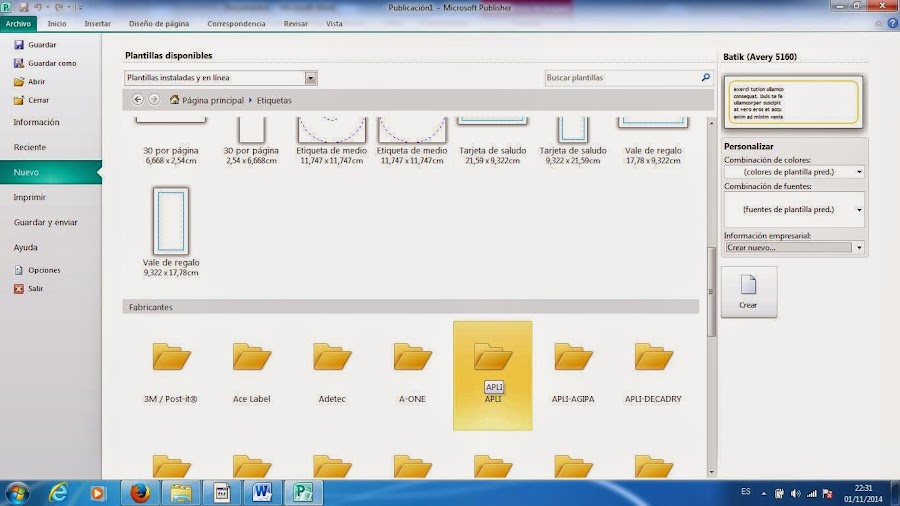The height and width of the screenshot is (506, 900).
Task: Select Nuevo in the backstage menu
Action: [x=51, y=172]
